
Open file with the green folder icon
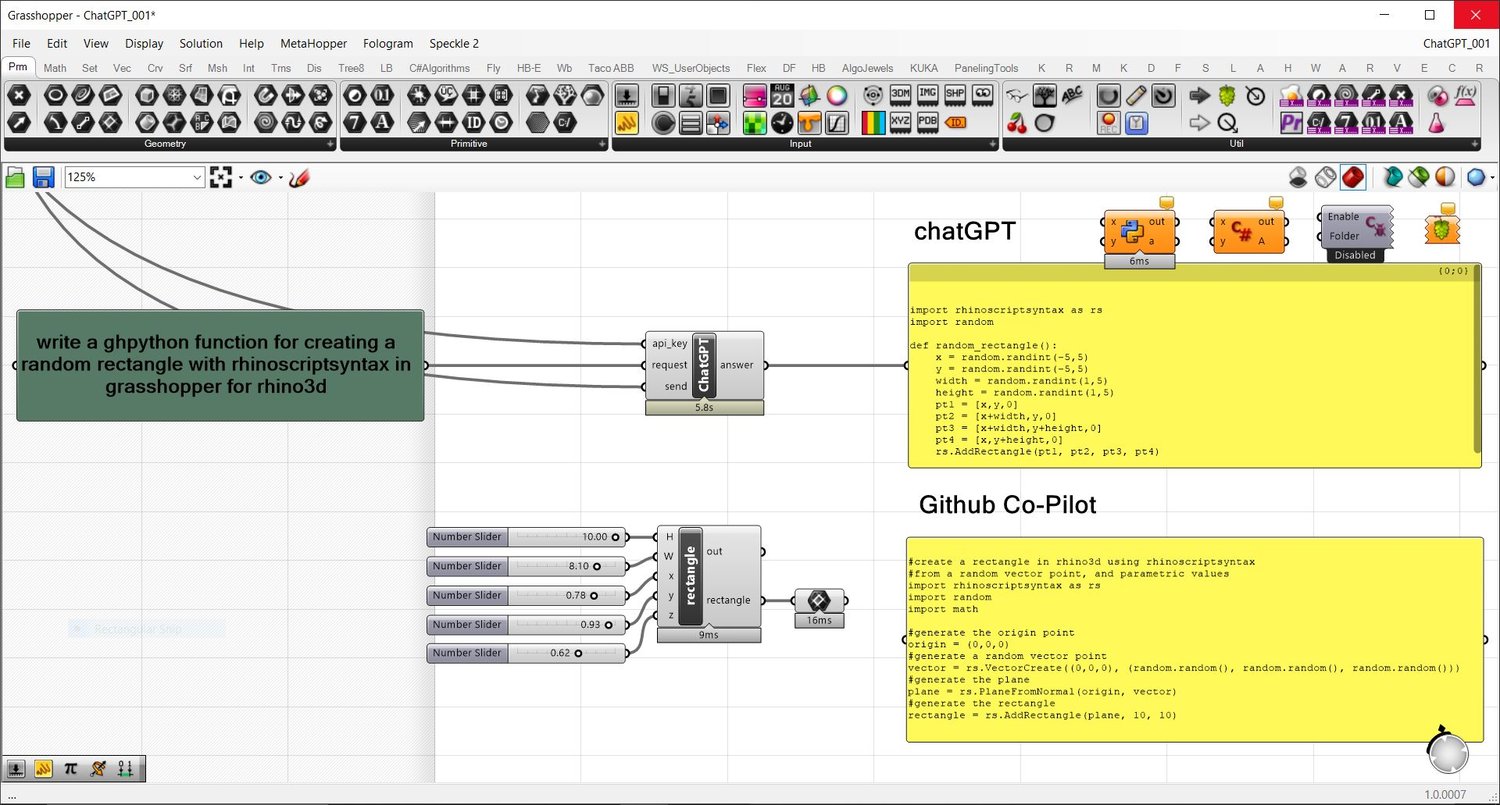pyautogui.click(x=15, y=177)
